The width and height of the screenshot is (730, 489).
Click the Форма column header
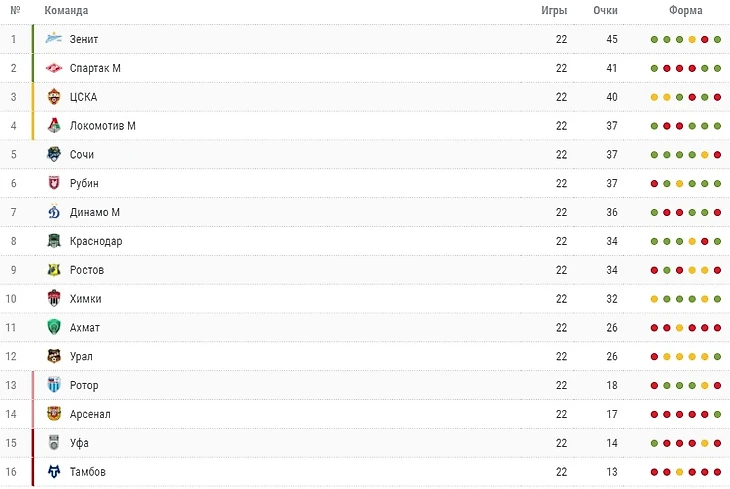tap(686, 10)
